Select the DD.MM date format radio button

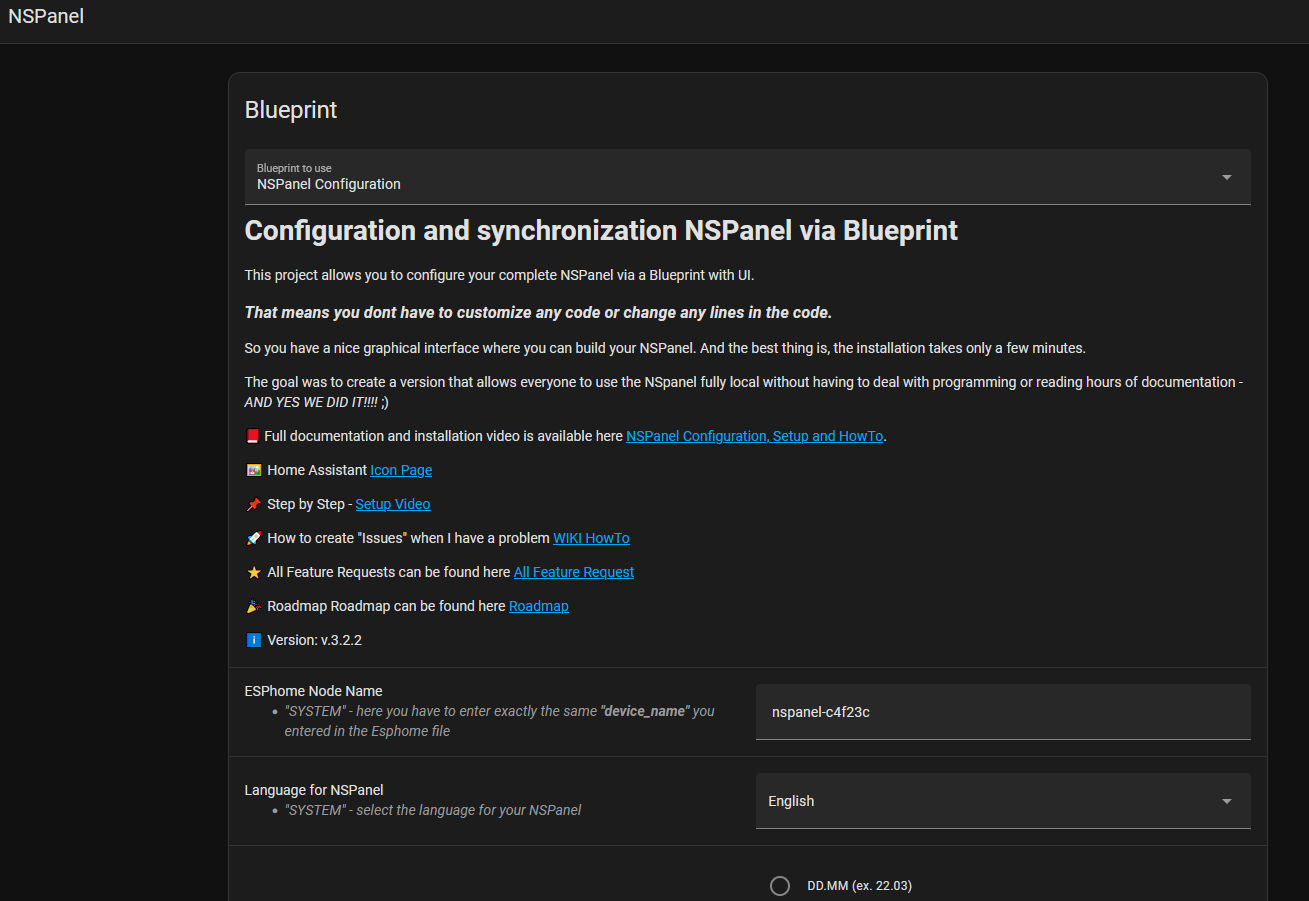[780, 885]
